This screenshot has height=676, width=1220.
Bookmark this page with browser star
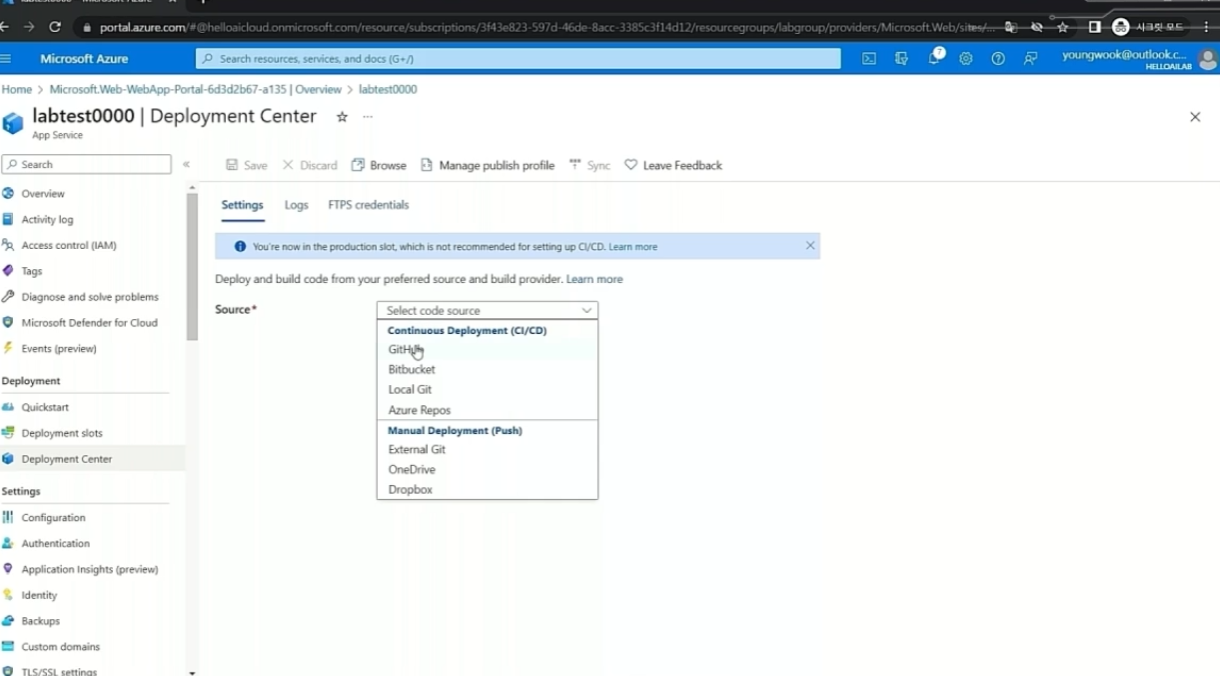click(x=1063, y=27)
